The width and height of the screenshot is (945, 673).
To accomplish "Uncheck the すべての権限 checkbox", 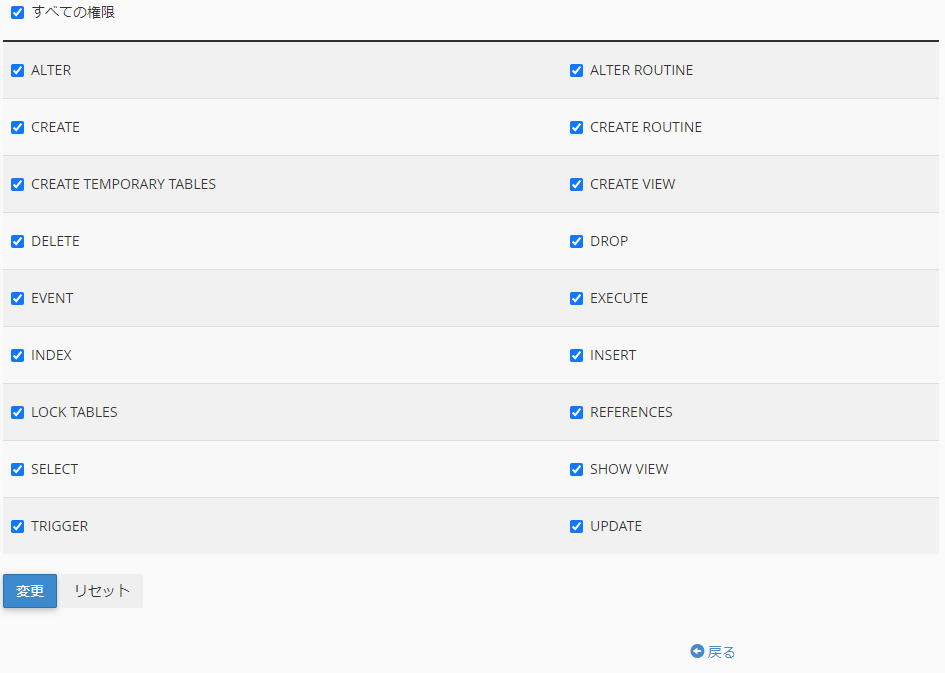I will point(17,13).
